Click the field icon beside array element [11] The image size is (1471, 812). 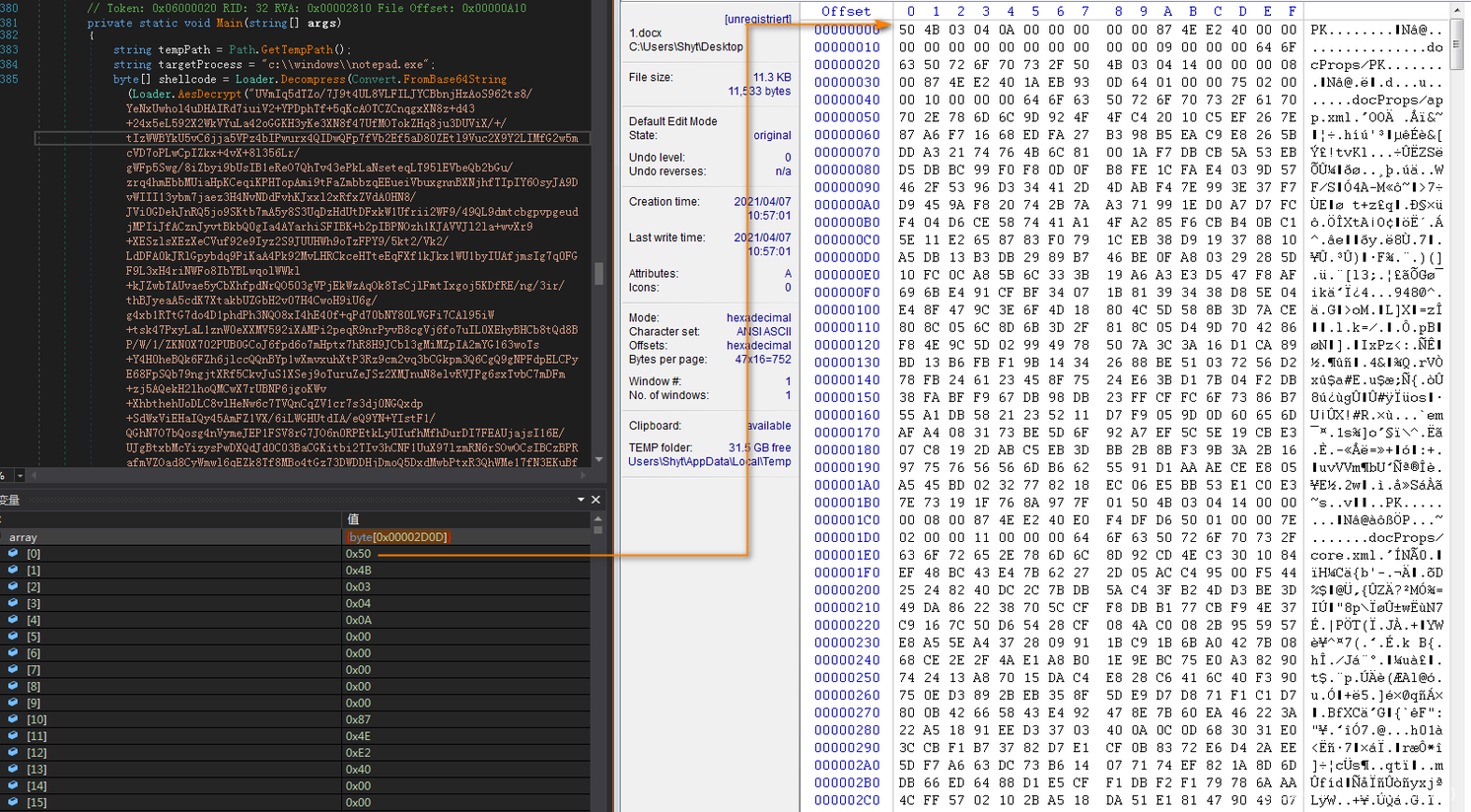(13, 736)
